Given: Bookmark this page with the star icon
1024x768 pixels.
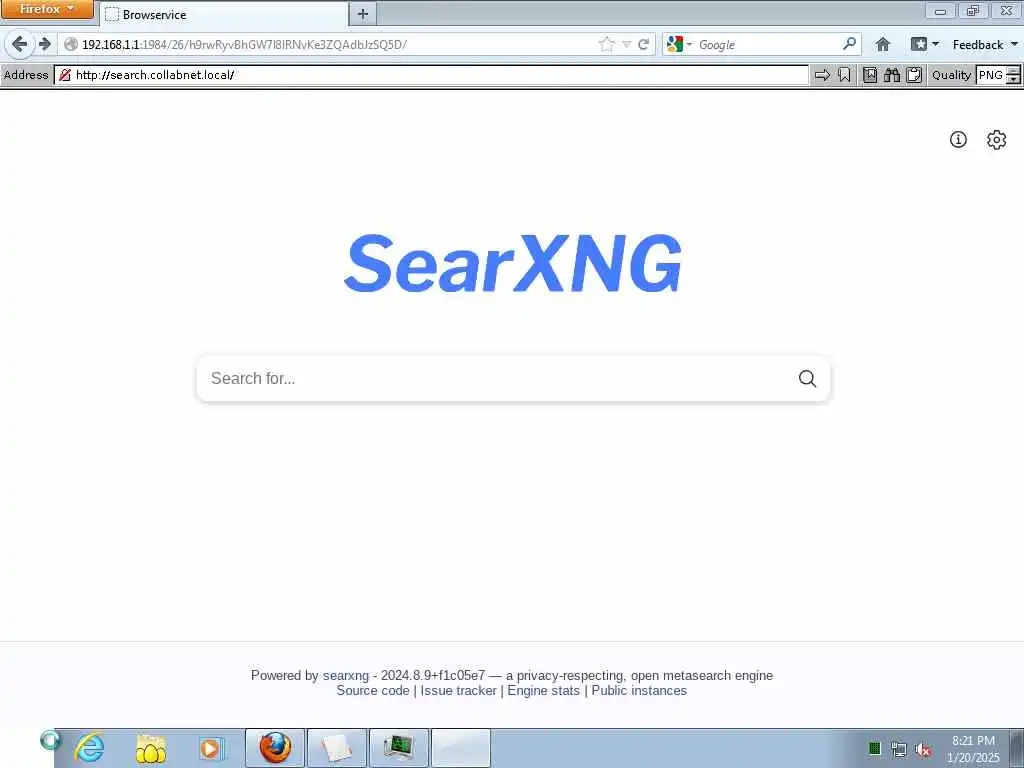Looking at the screenshot, I should (x=607, y=44).
